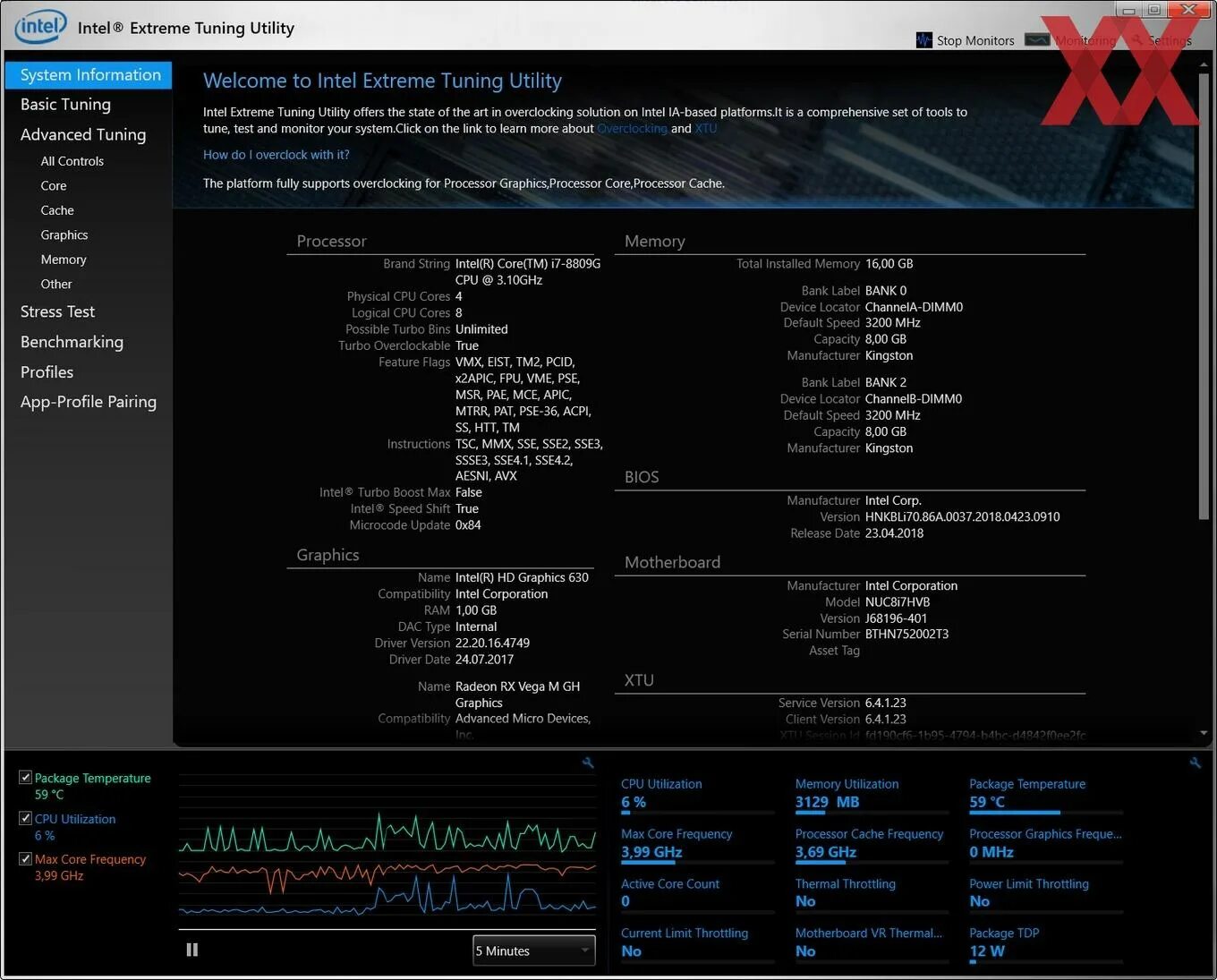Click the Monitoring panel icon in the header

[x=1037, y=39]
